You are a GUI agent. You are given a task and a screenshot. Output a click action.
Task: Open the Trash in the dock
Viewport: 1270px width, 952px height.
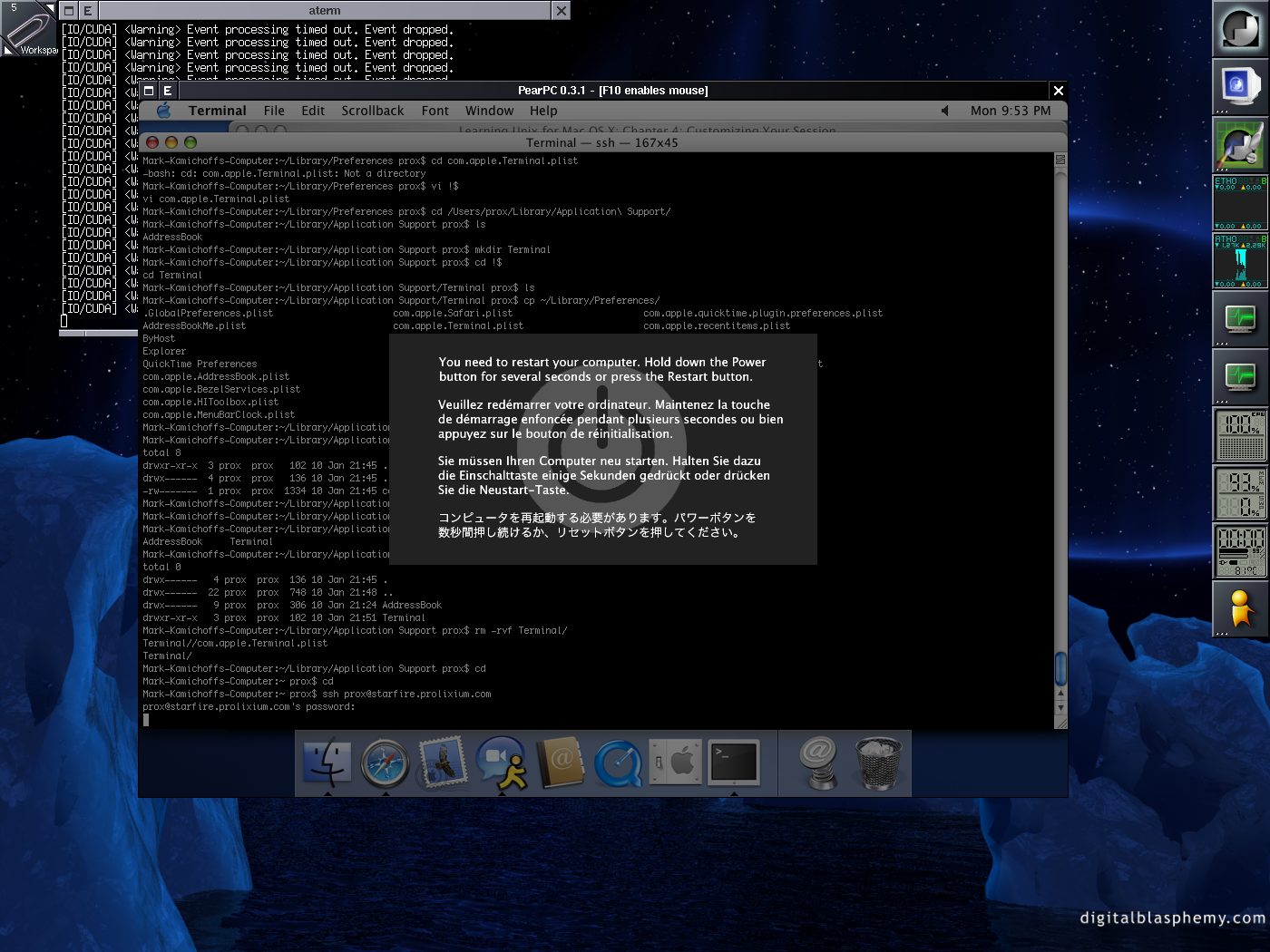[x=878, y=763]
